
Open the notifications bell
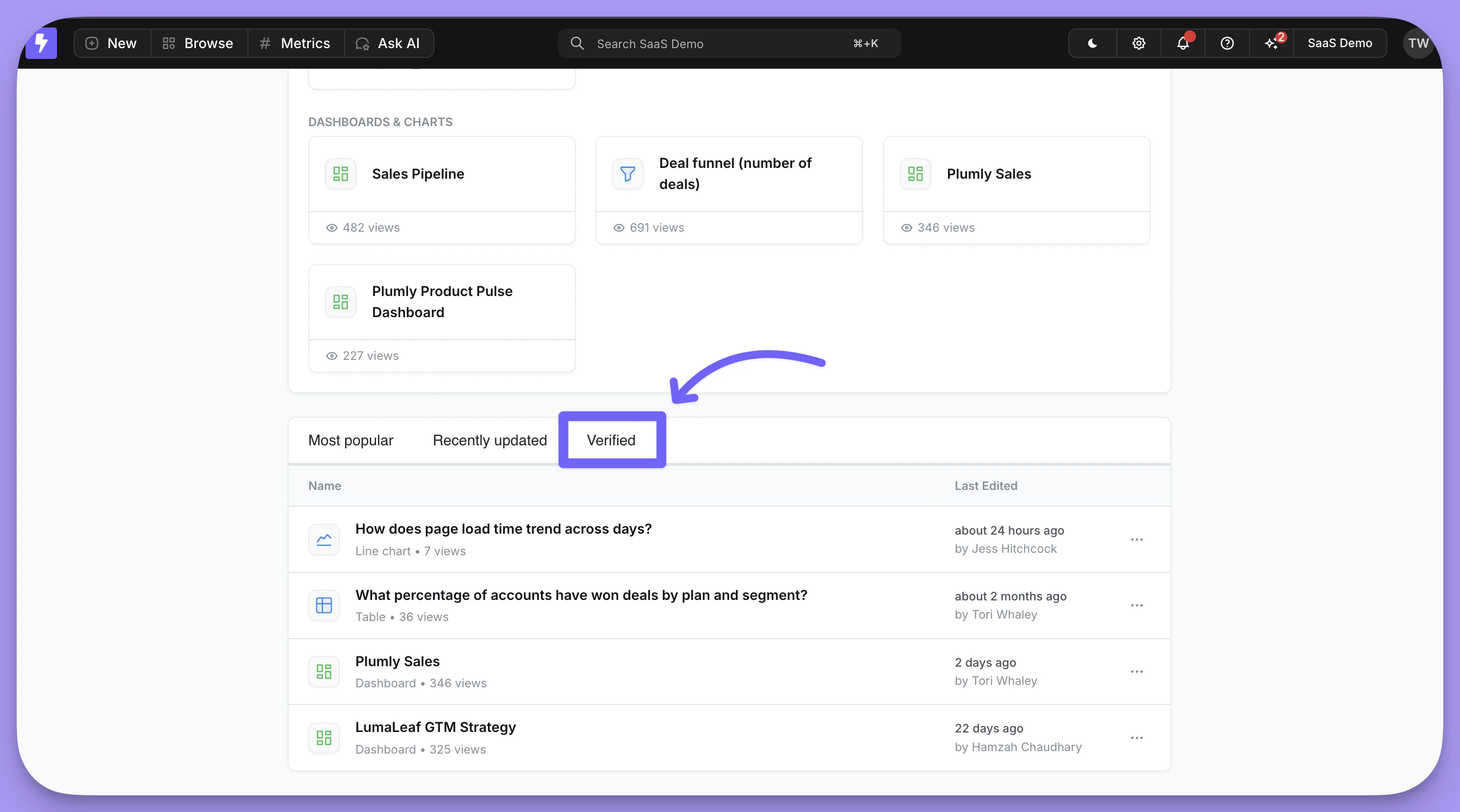[x=1182, y=43]
